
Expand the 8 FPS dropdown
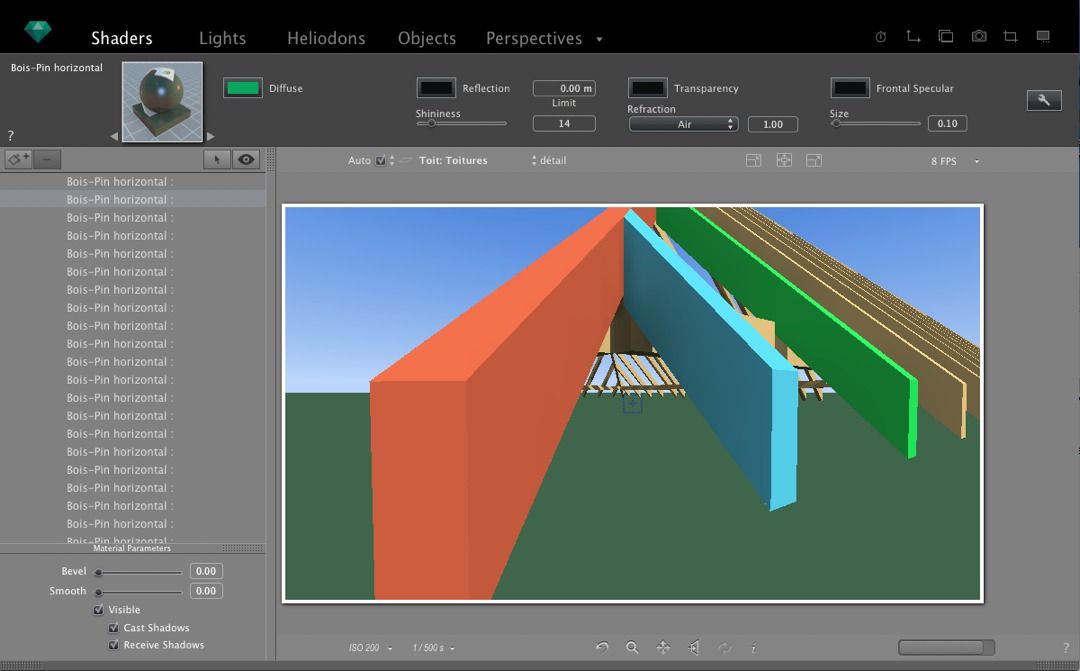pyautogui.click(x=955, y=161)
